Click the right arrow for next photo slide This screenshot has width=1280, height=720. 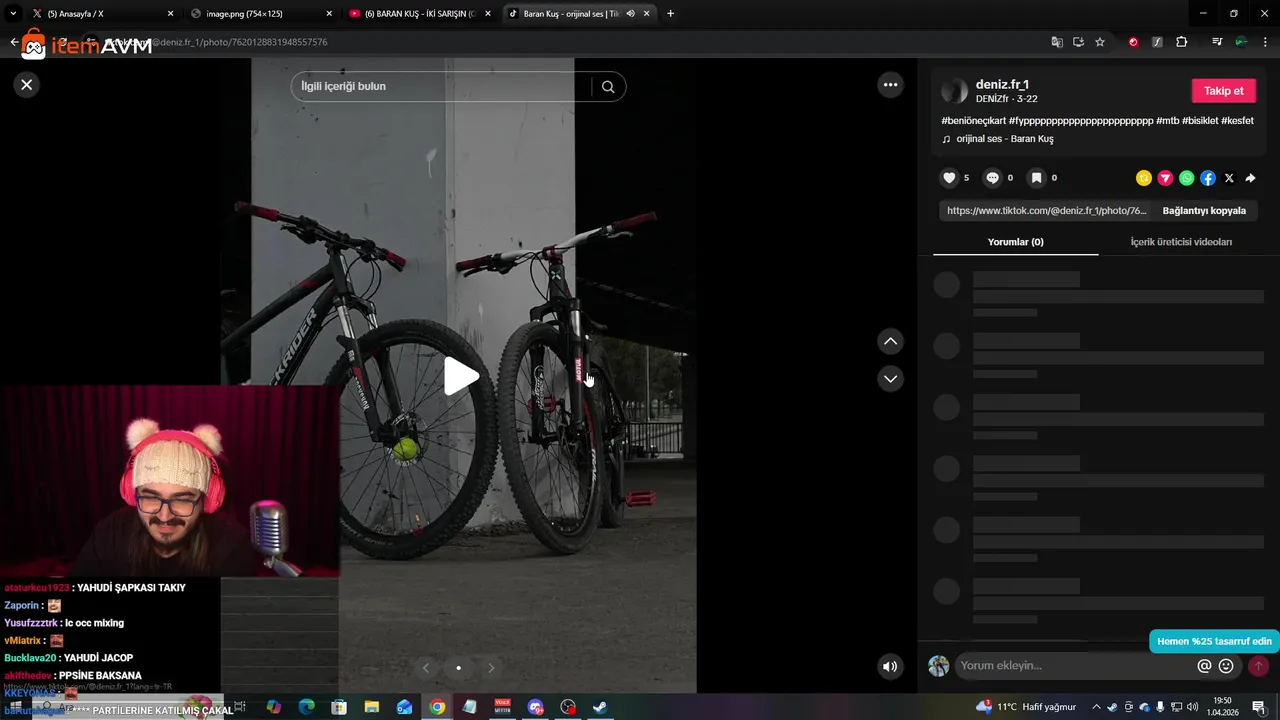coord(491,668)
